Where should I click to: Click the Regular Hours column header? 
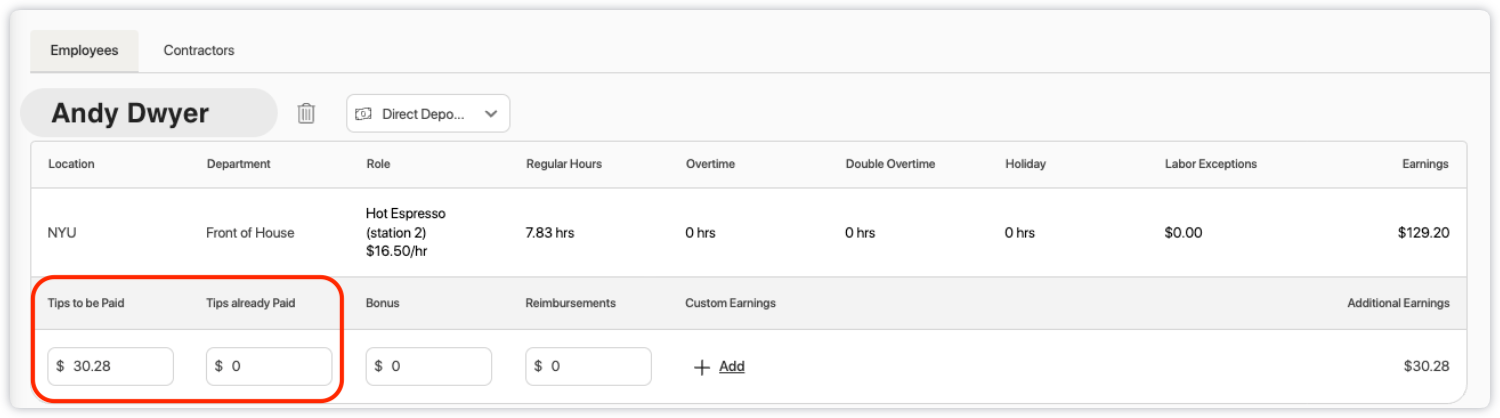coord(564,164)
